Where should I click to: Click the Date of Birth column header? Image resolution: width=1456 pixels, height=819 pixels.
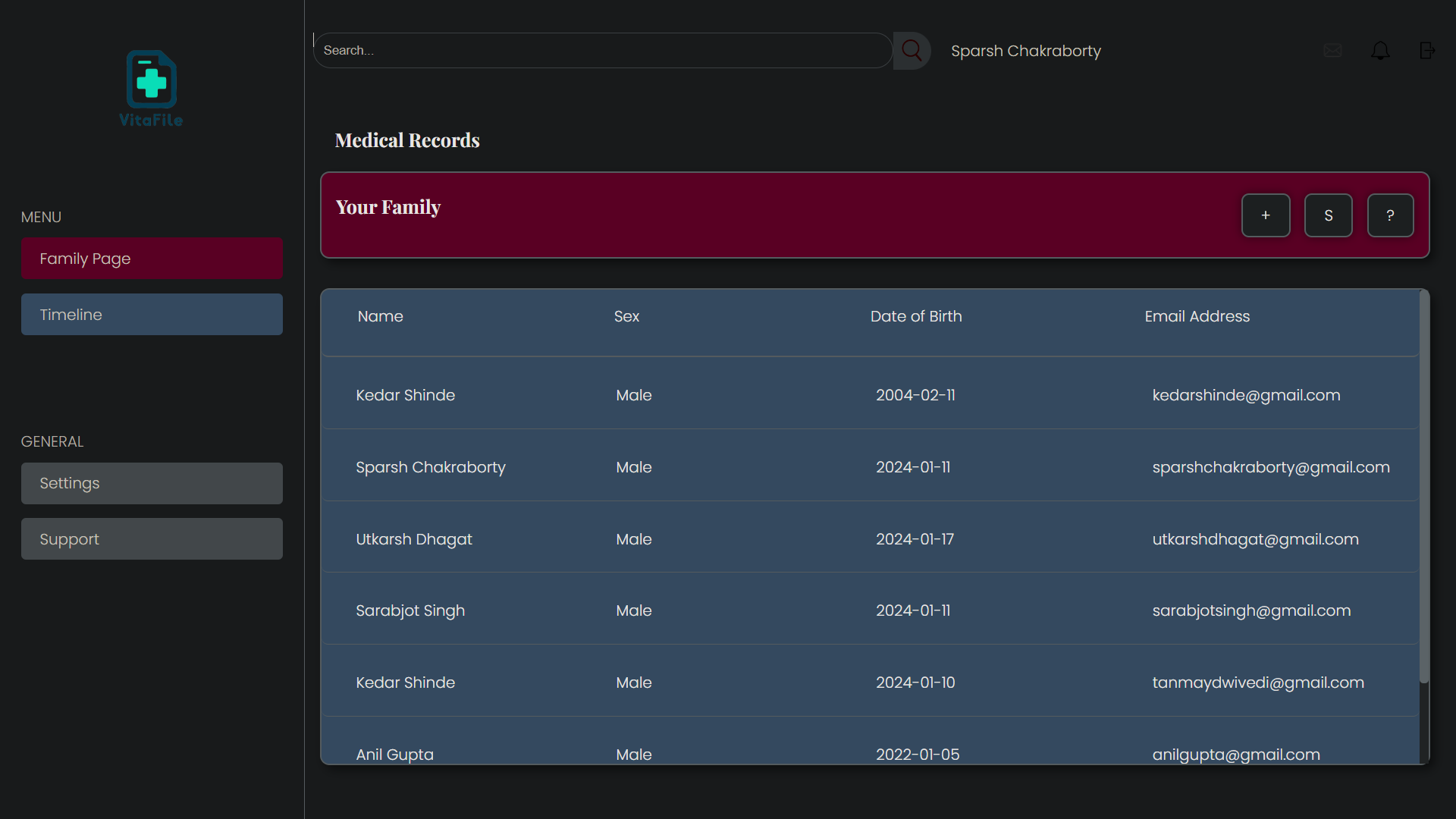[915, 316]
